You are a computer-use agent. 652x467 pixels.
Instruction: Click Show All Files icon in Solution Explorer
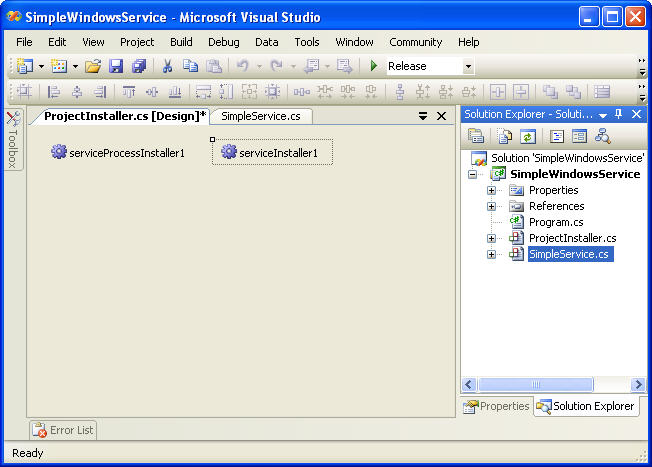pos(505,136)
